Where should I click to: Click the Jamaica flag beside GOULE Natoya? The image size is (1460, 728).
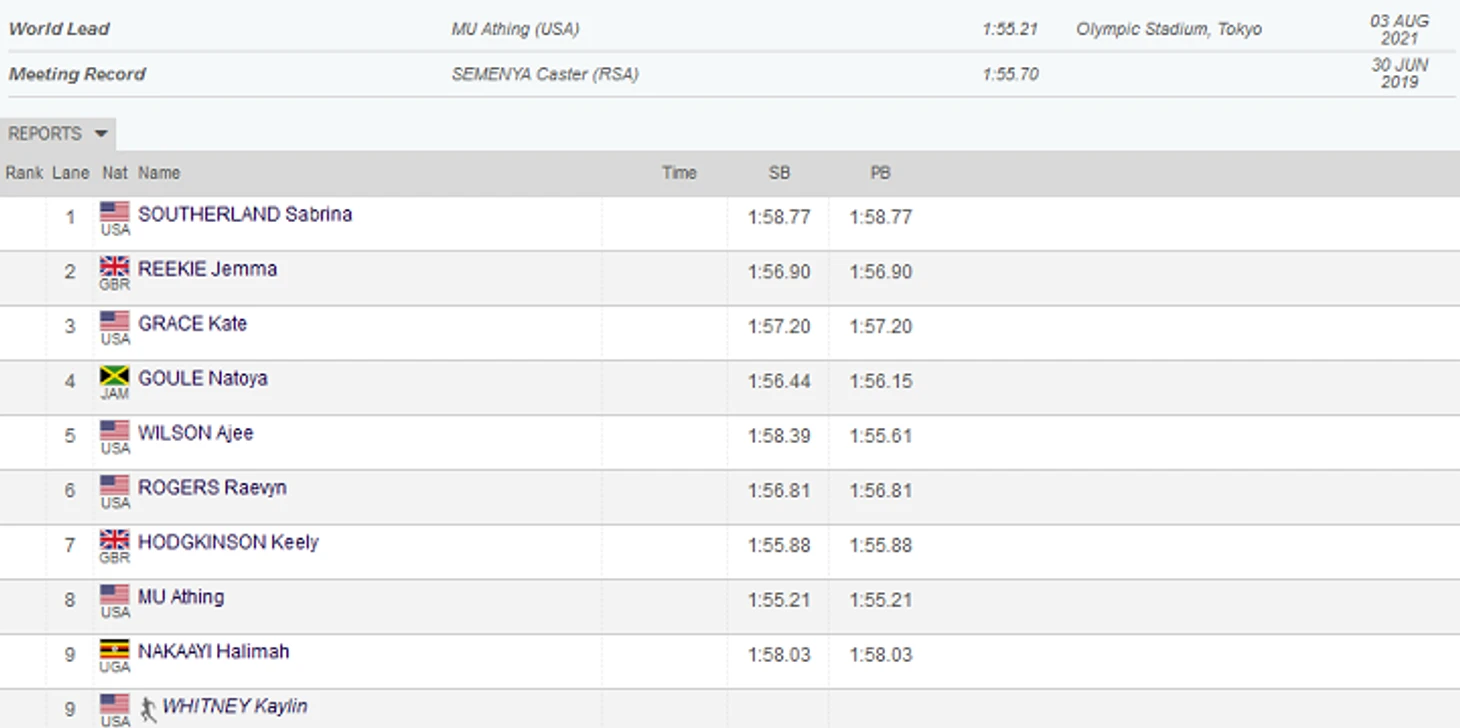(115, 376)
